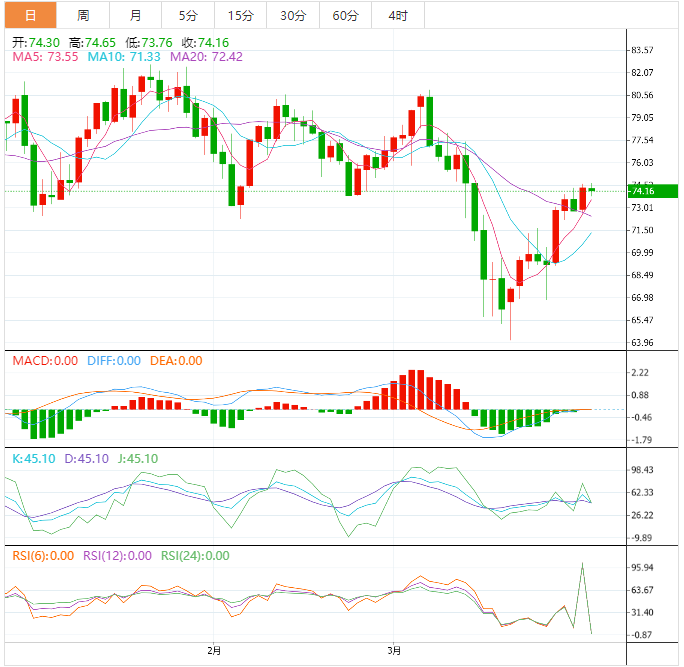The width and height of the screenshot is (684, 667).
Task: Click the RSI(6):0.00 label
Action: (x=43, y=556)
